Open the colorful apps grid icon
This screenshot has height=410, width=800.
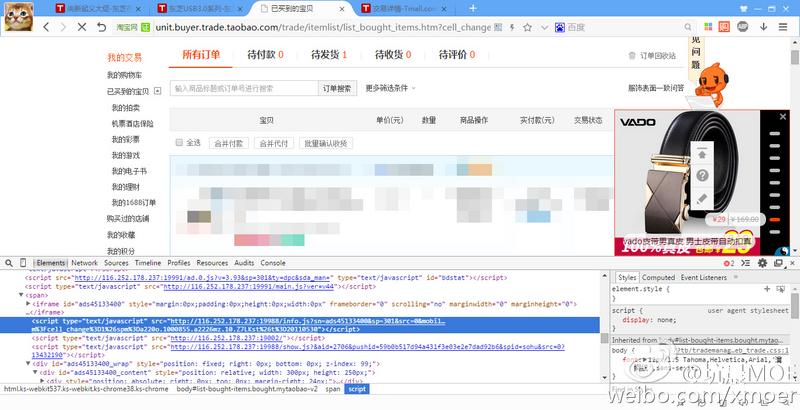(x=708, y=27)
